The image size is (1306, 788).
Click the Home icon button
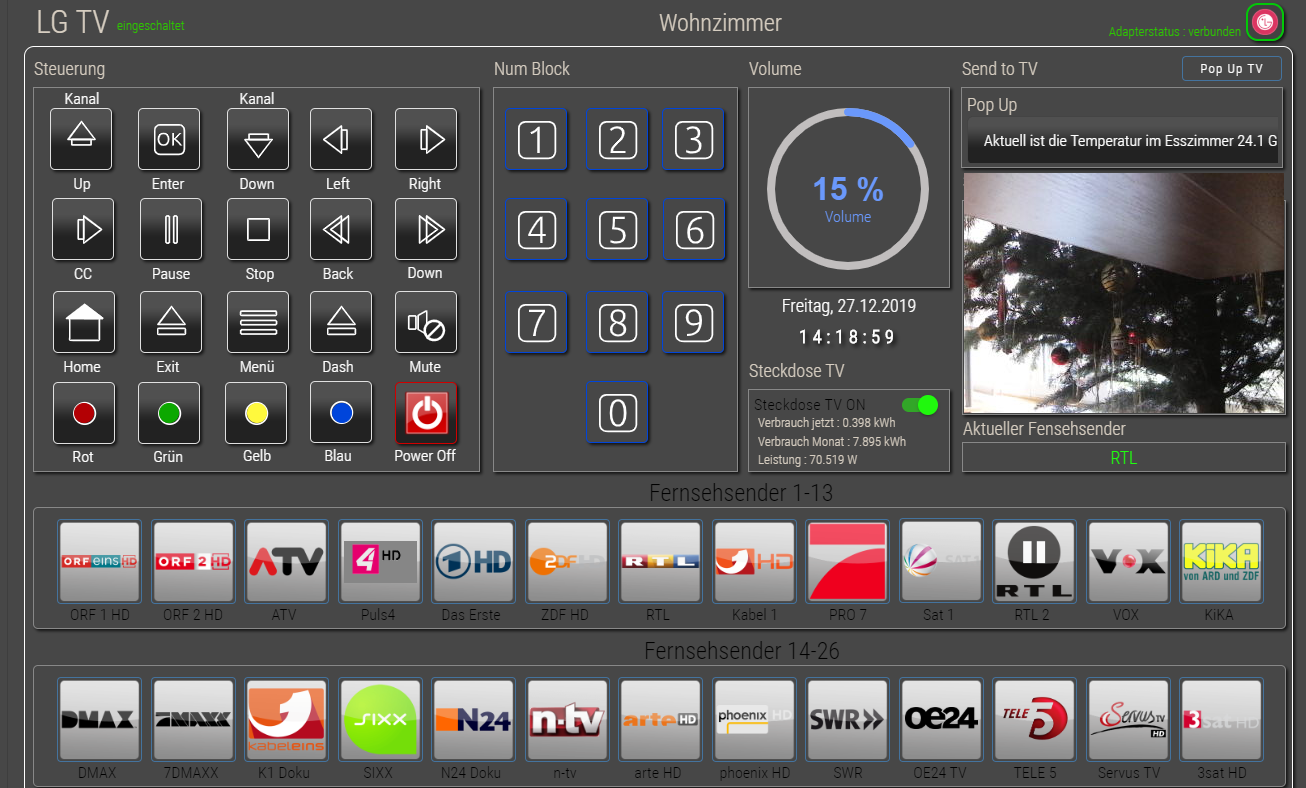click(x=83, y=324)
